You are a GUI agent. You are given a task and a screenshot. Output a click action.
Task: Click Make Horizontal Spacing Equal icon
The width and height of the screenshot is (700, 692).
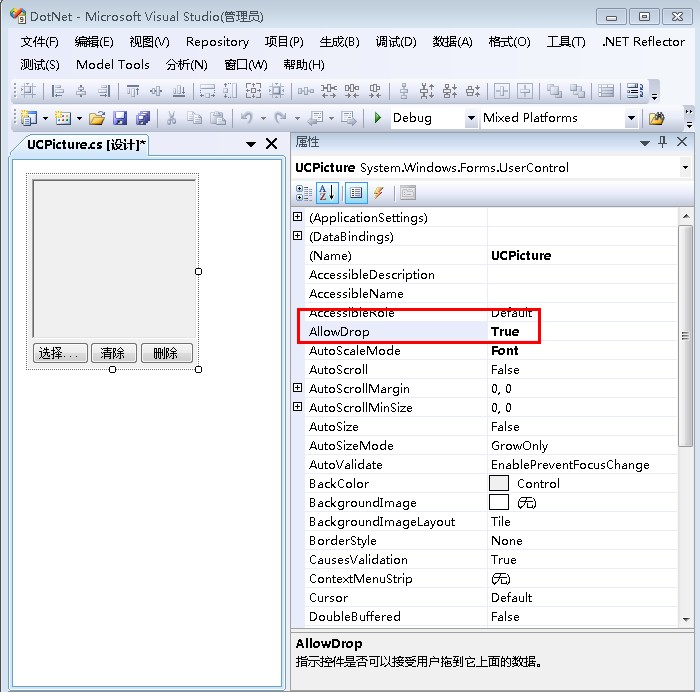[x=305, y=91]
